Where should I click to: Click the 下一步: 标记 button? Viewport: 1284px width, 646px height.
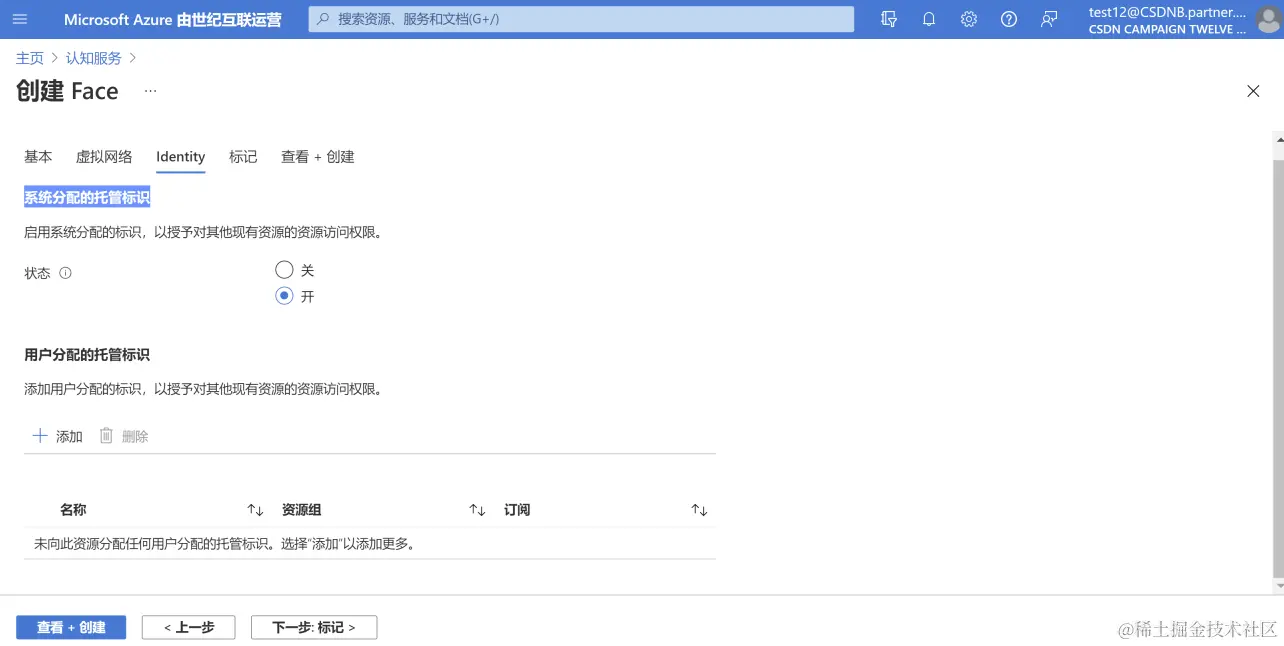point(314,627)
